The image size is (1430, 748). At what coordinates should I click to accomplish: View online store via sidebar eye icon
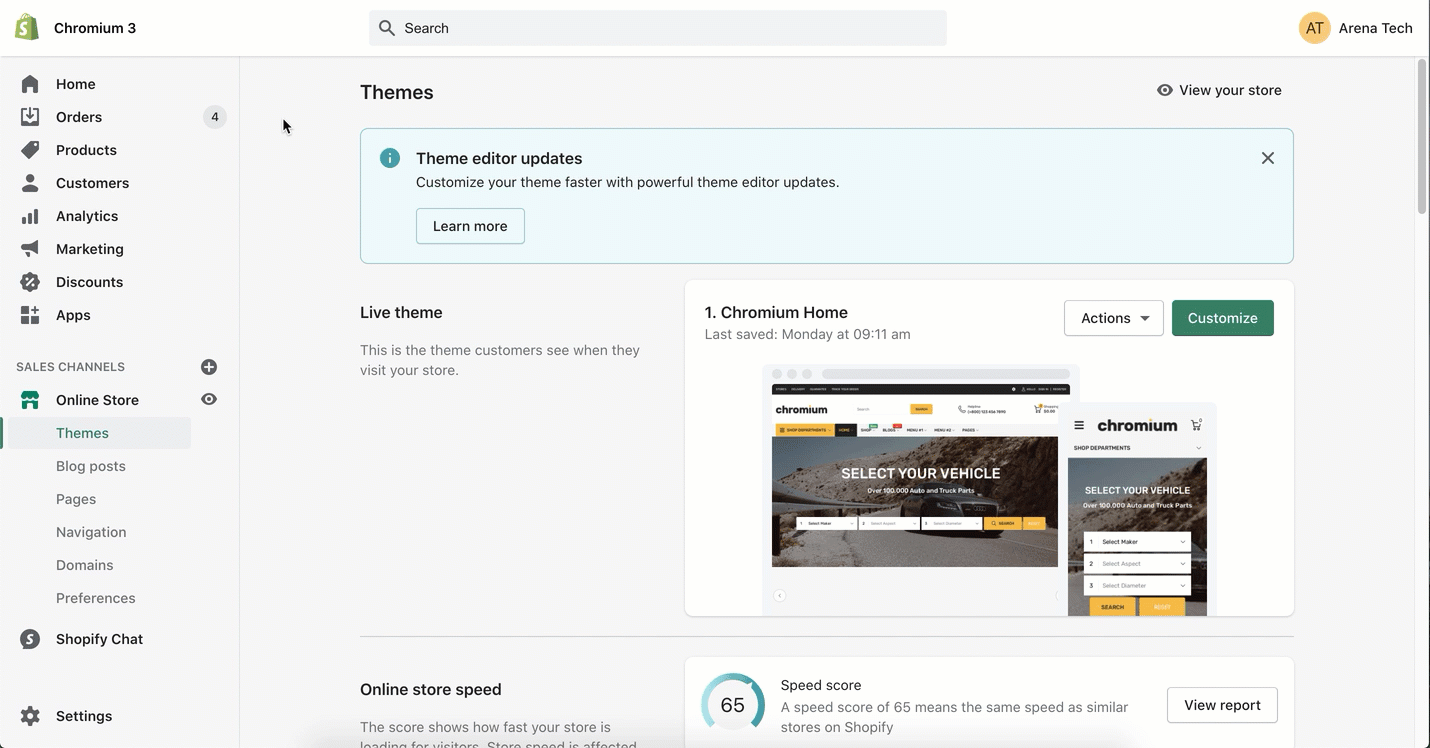pyautogui.click(x=209, y=399)
